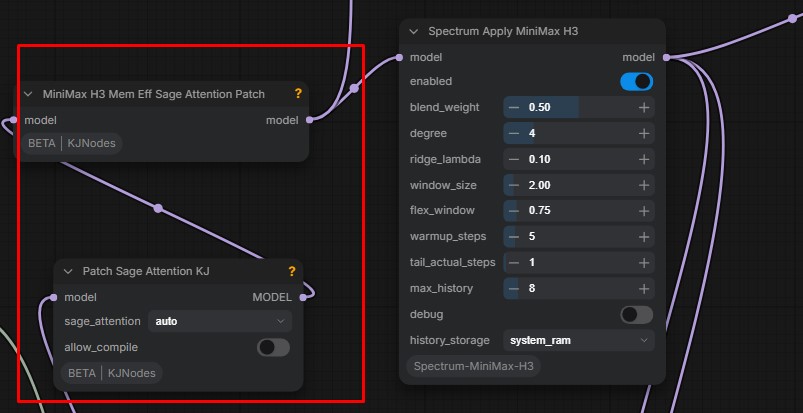Increase the degree value
Image resolution: width=803 pixels, height=413 pixels.
644,133
